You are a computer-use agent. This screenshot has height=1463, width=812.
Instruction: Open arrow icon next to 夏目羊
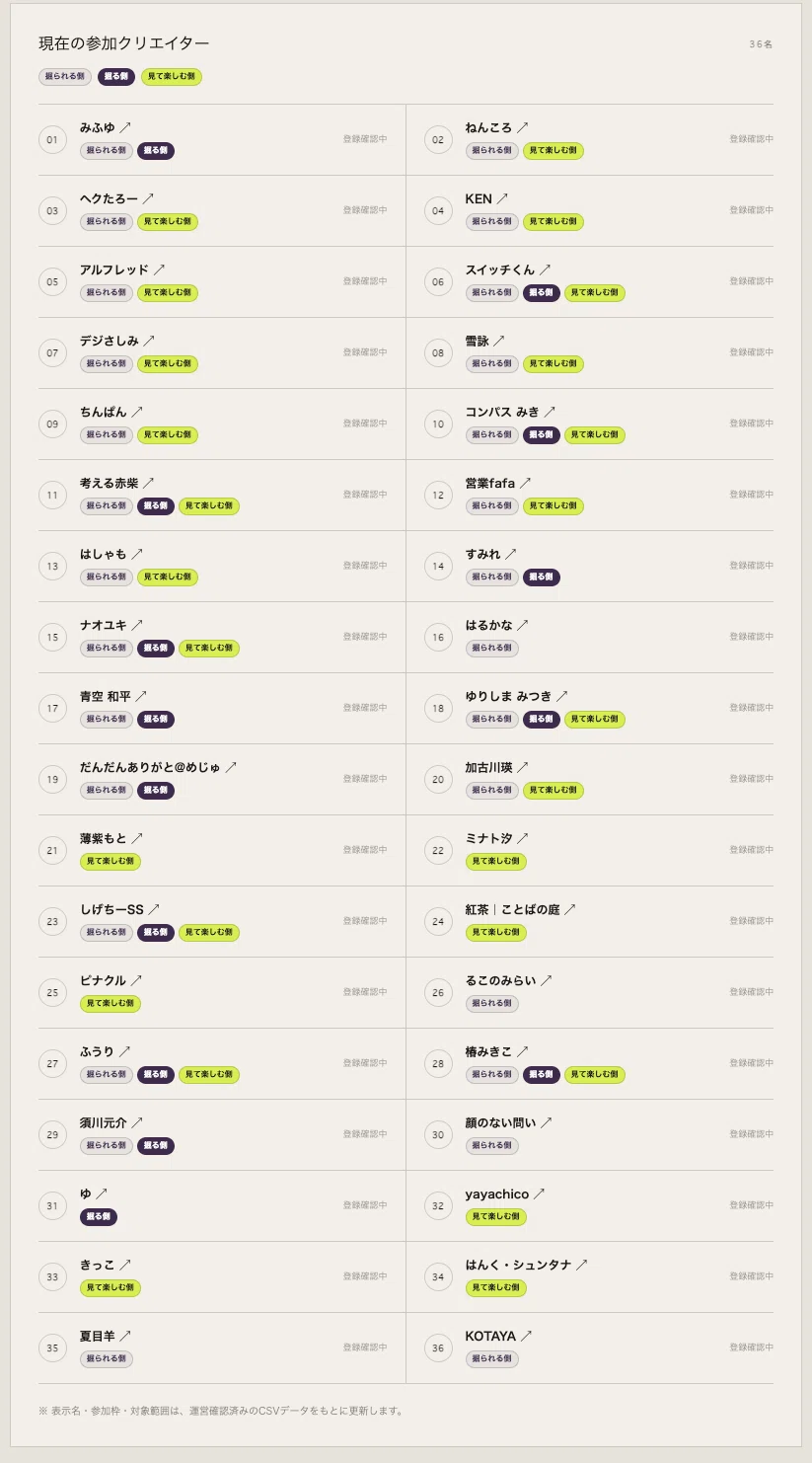[x=125, y=1336]
